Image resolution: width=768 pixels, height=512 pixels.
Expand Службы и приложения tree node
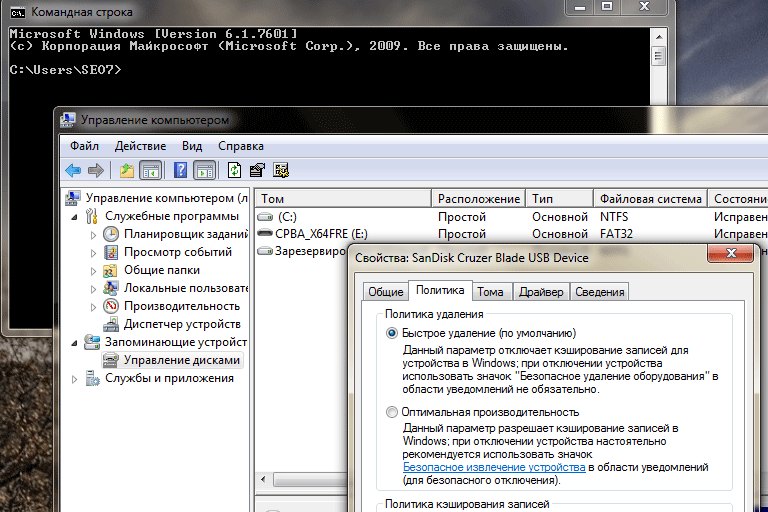click(76, 378)
